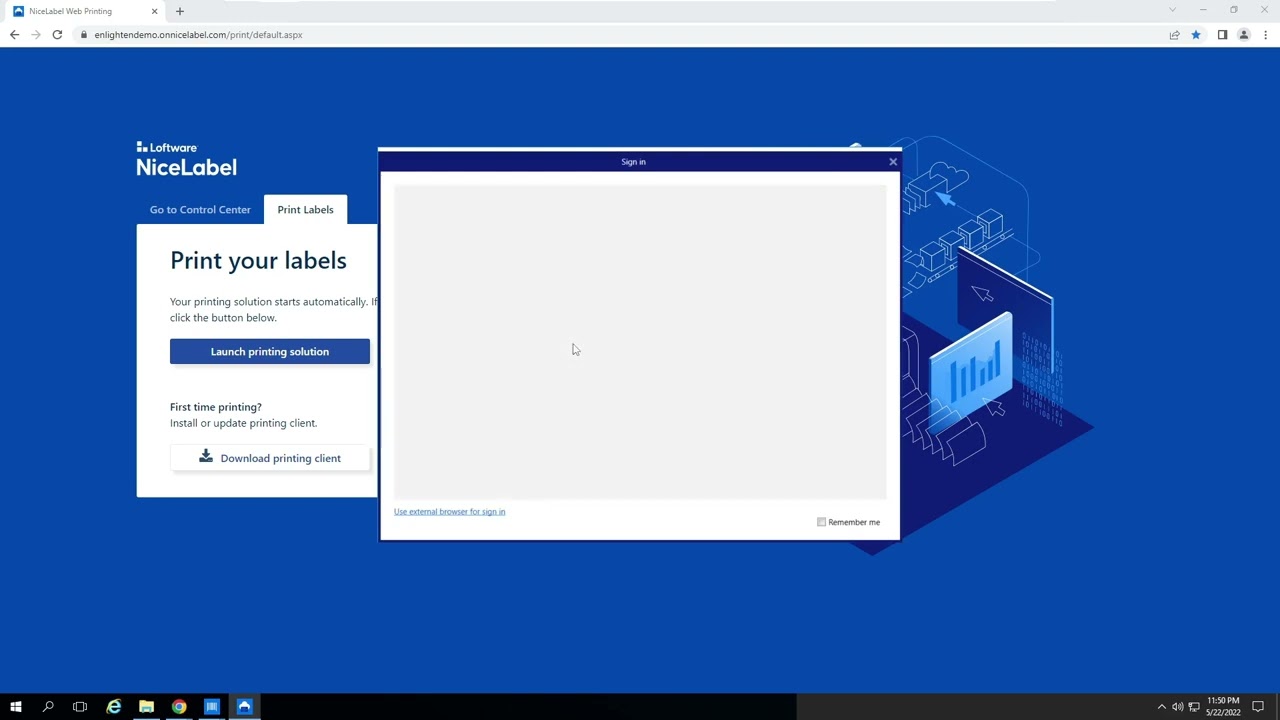Switch to Google Chrome in the taskbar
Image resolution: width=1280 pixels, height=720 pixels.
point(179,707)
